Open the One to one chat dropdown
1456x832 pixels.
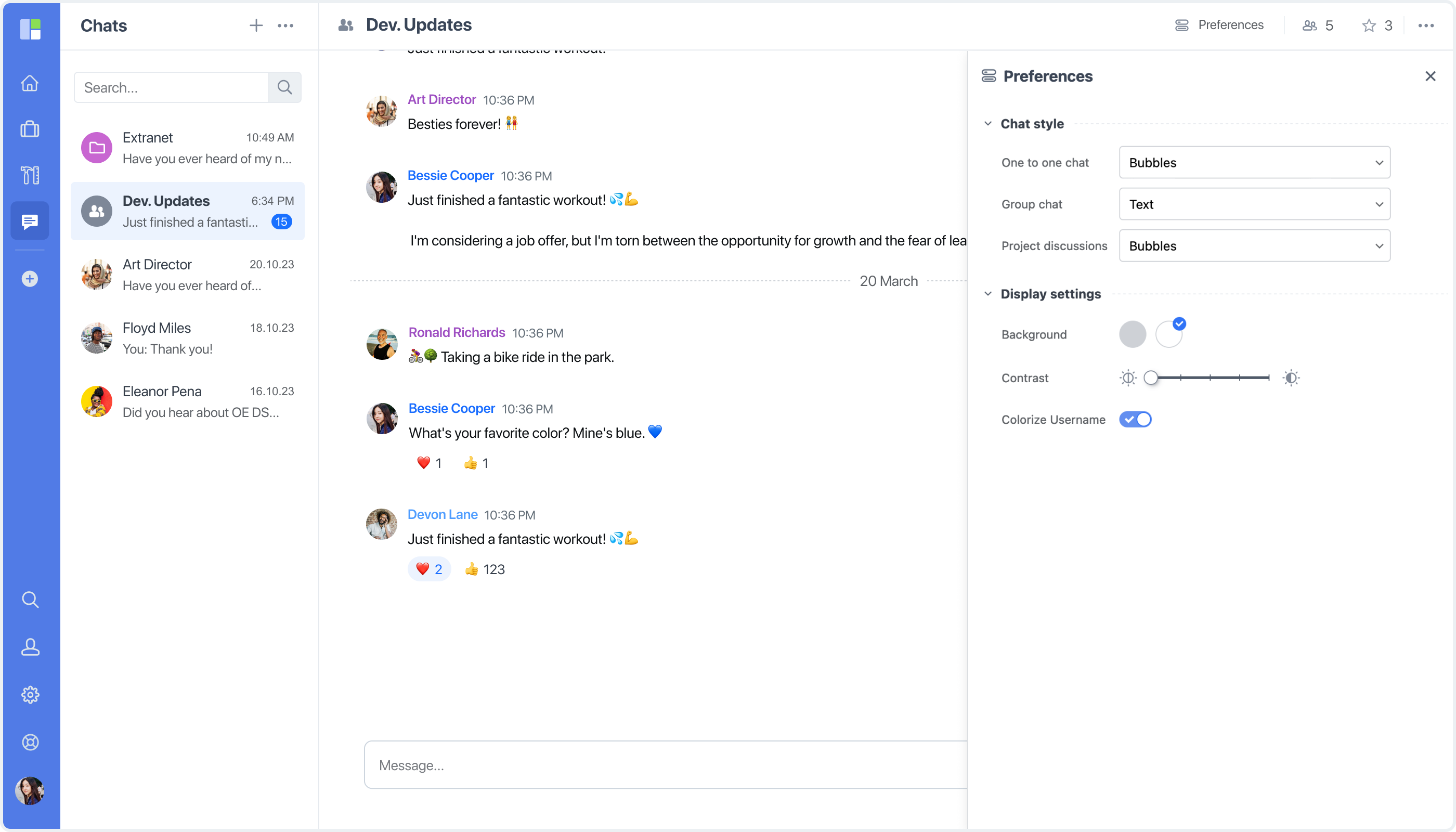pyautogui.click(x=1254, y=162)
